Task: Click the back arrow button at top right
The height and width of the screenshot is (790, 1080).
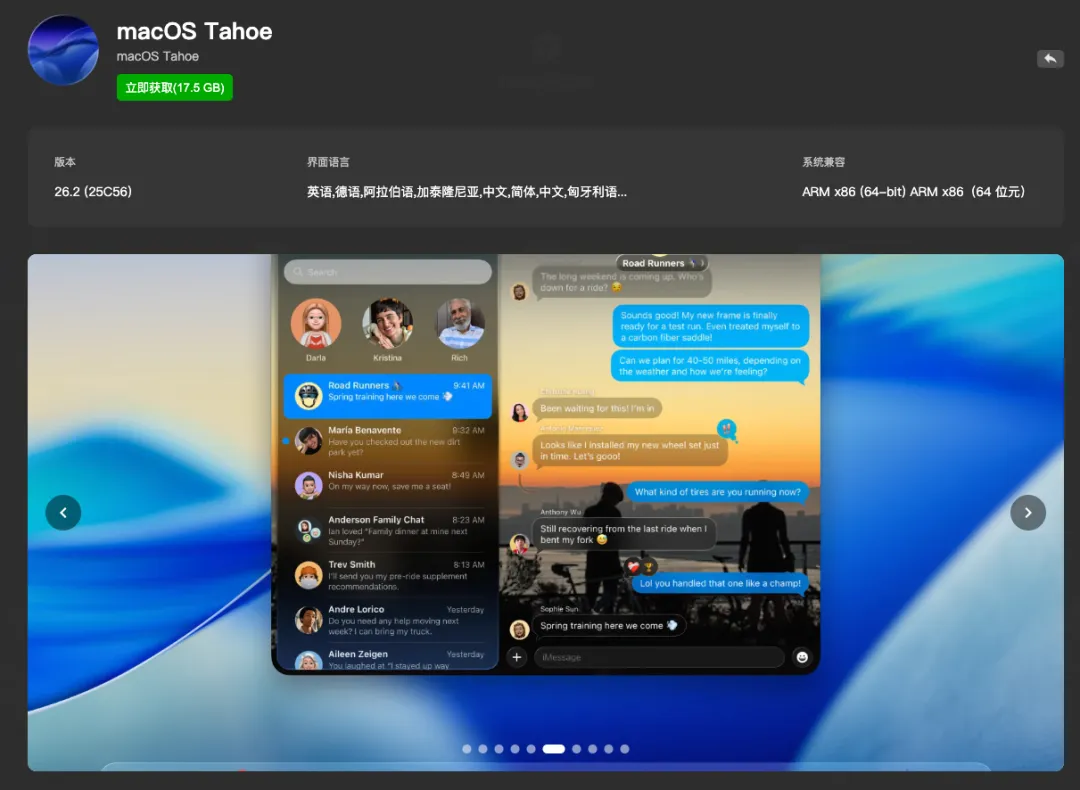Action: (1050, 59)
